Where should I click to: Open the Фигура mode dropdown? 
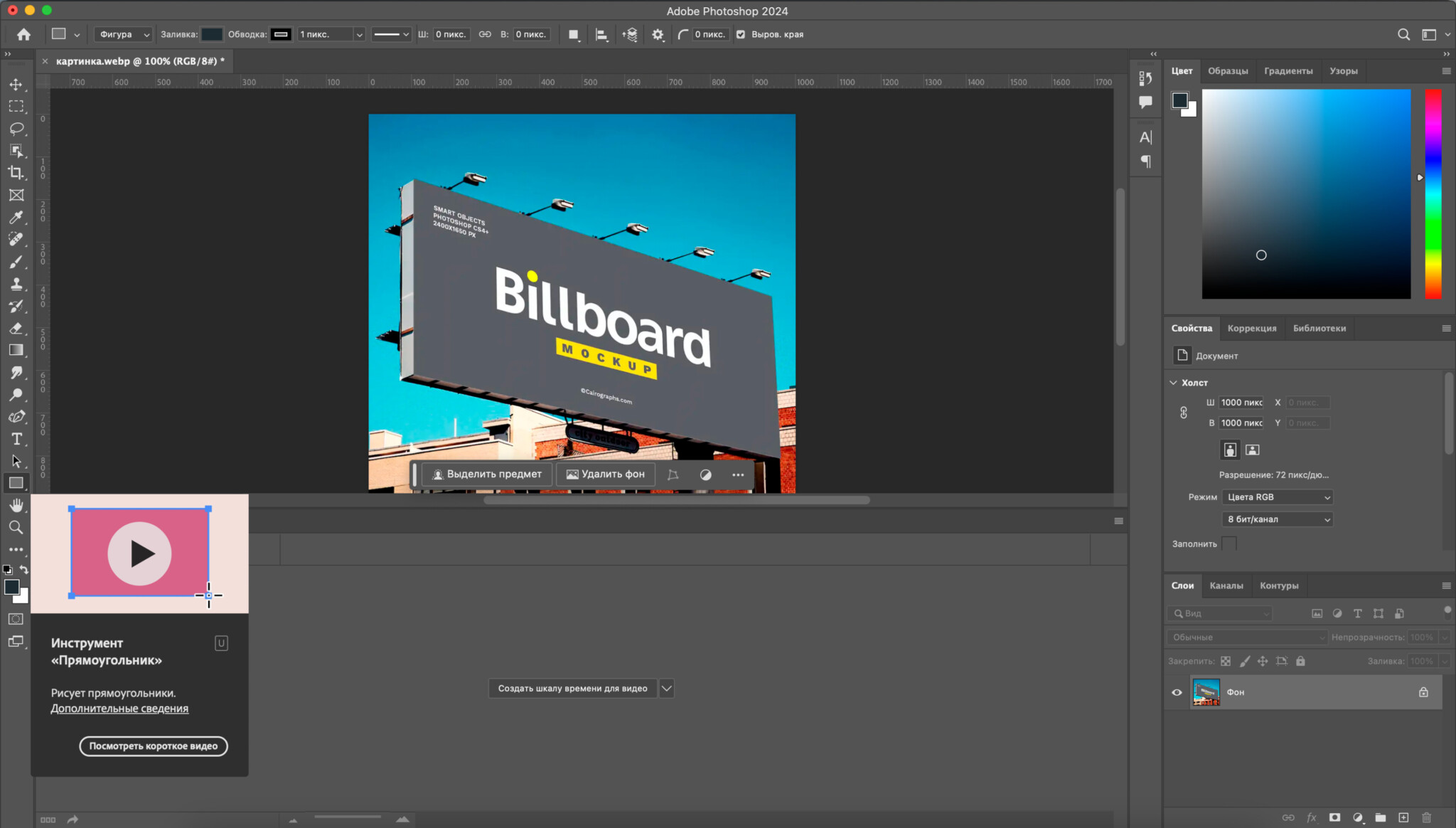(x=124, y=34)
